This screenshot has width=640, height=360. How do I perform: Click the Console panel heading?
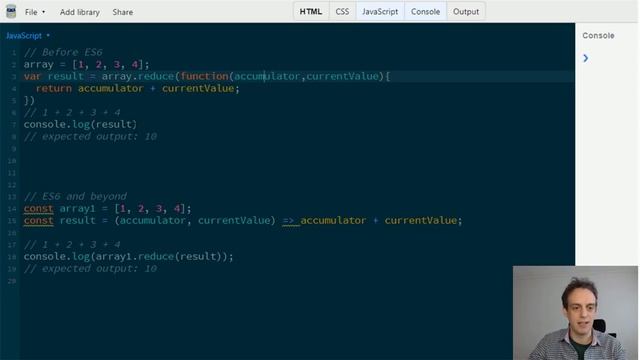598,36
